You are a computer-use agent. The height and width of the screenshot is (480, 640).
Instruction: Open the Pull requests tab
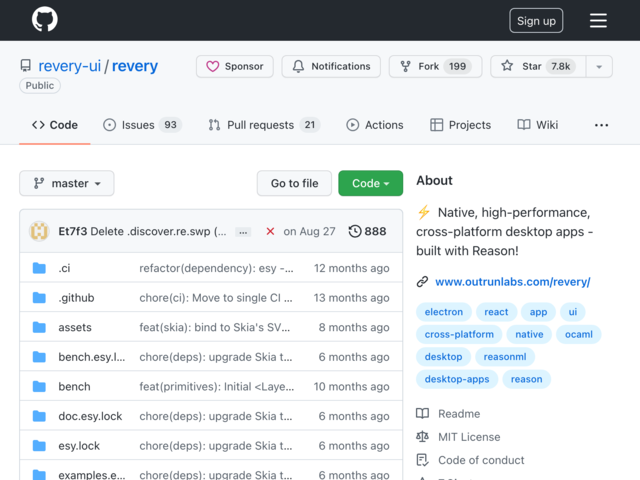click(264, 125)
